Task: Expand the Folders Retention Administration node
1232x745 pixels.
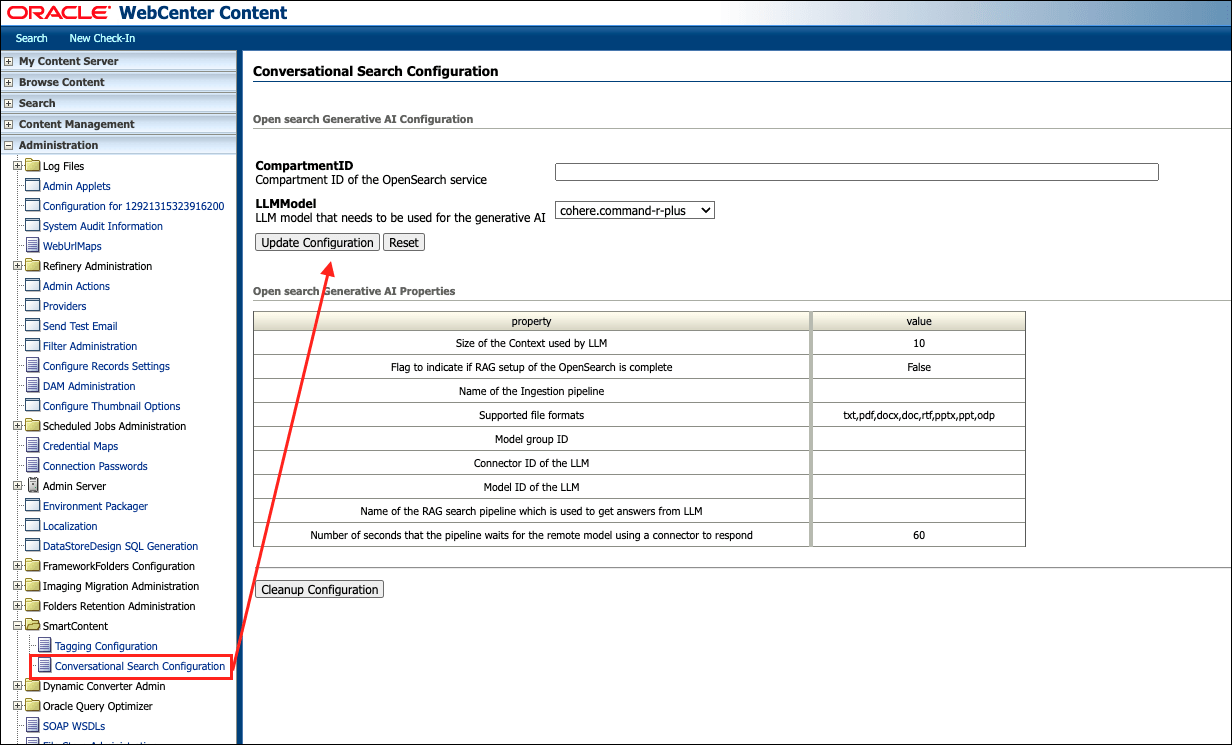Action: point(18,606)
